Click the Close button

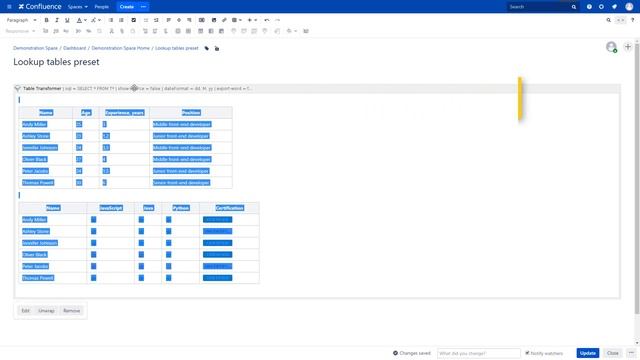613,353
